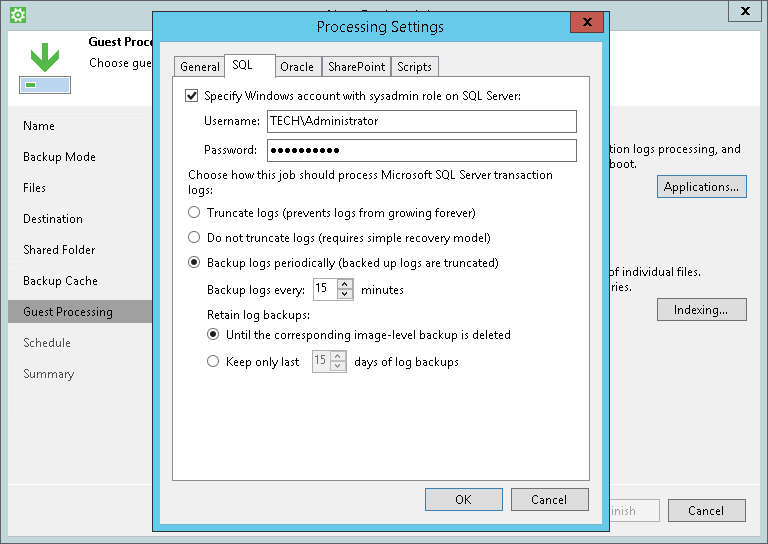The image size is (768, 544).
Task: Go to the Schedule step
Action: click(47, 343)
